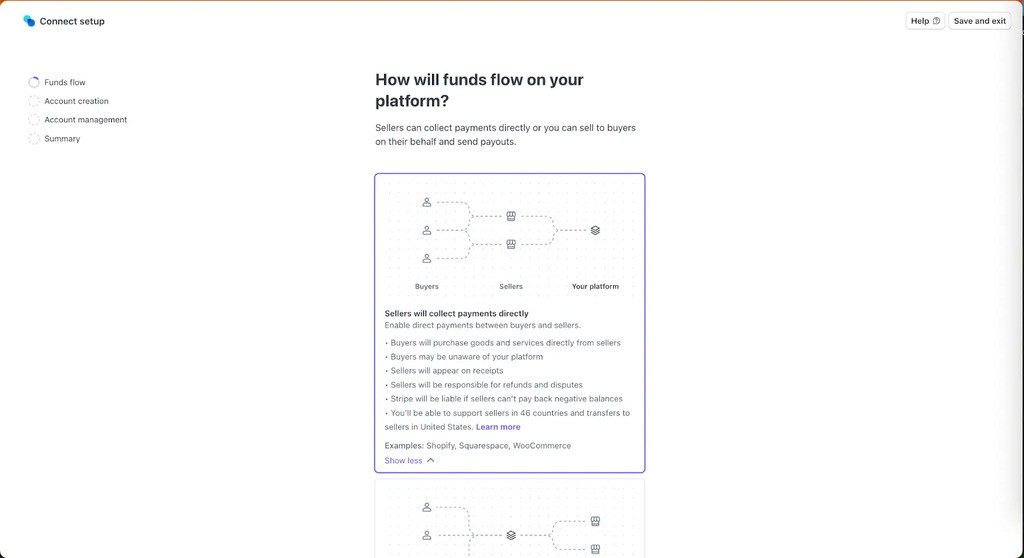1024x558 pixels.
Task: Click the Show less chevron arrow
Action: pos(431,461)
